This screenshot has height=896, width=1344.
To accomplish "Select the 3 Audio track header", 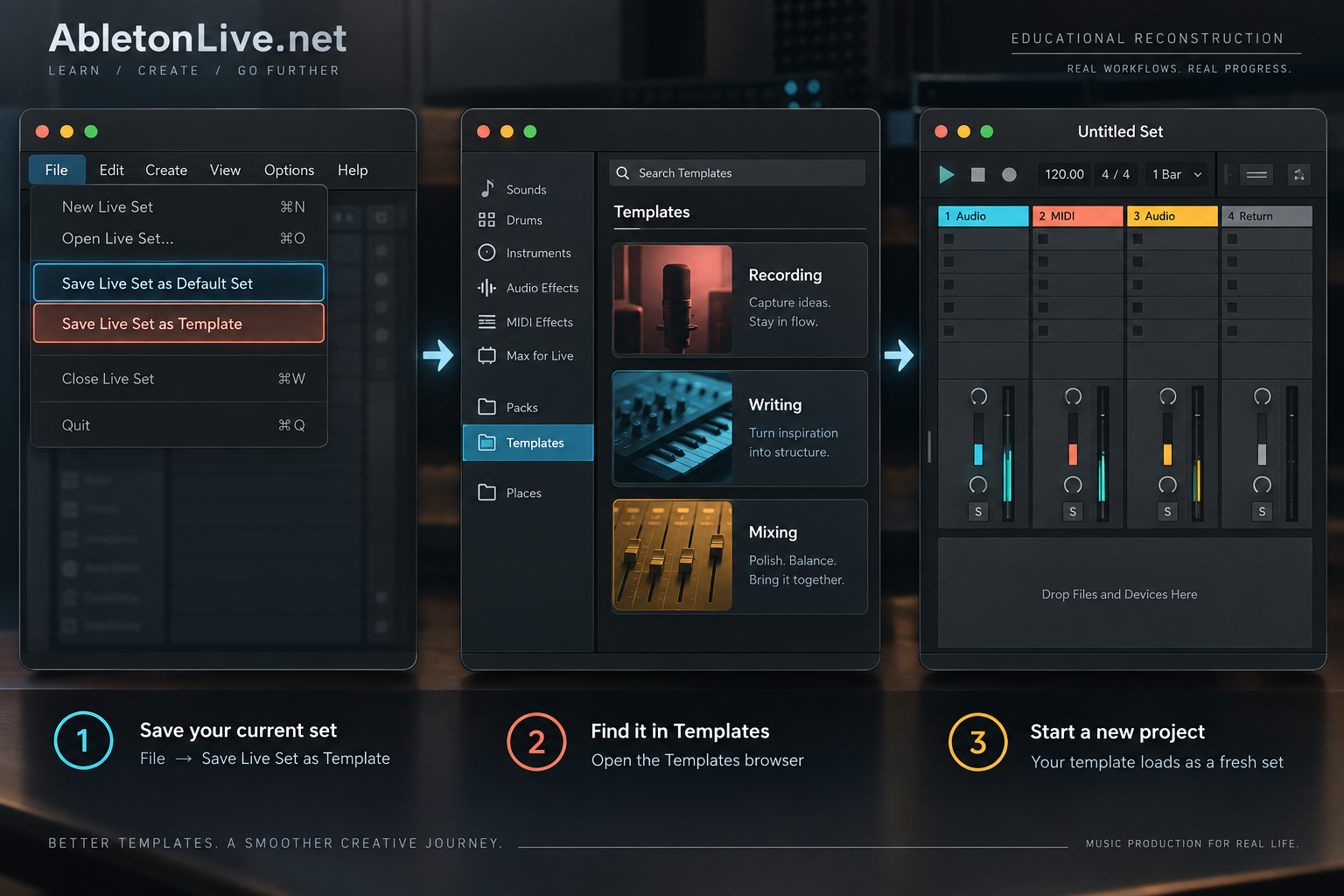I will pyautogui.click(x=1172, y=216).
